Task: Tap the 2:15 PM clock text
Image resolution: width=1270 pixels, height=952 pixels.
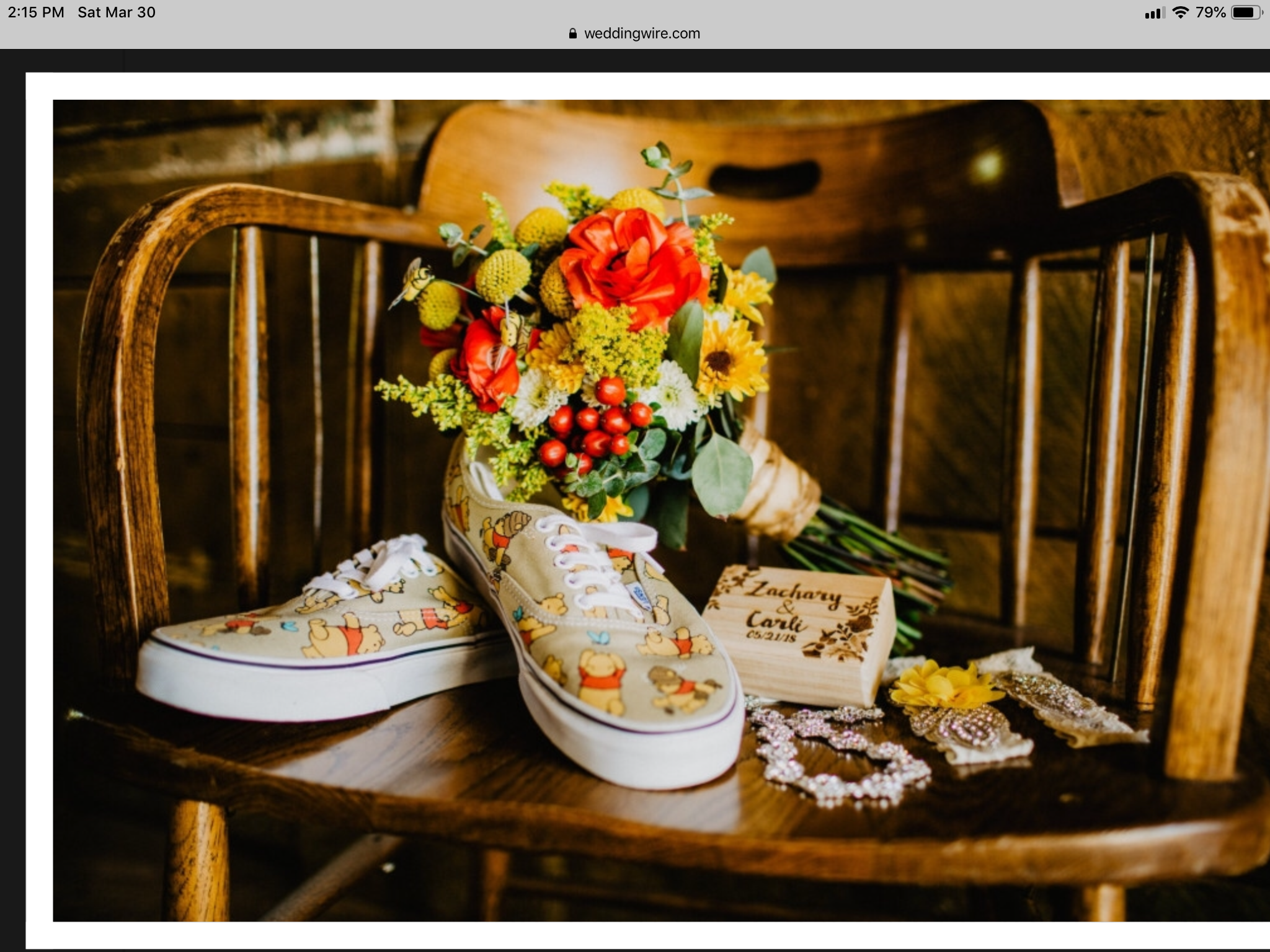Action: 36,12
